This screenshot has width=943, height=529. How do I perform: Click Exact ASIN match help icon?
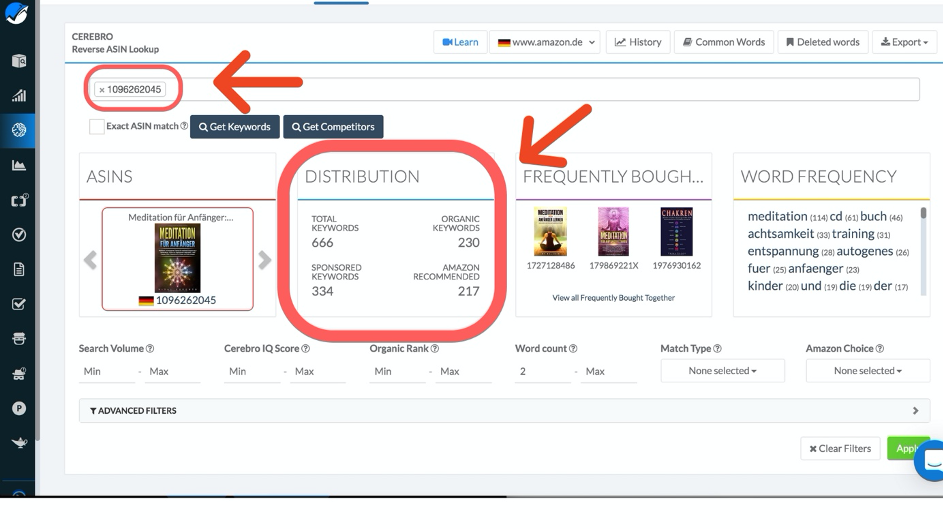click(184, 126)
